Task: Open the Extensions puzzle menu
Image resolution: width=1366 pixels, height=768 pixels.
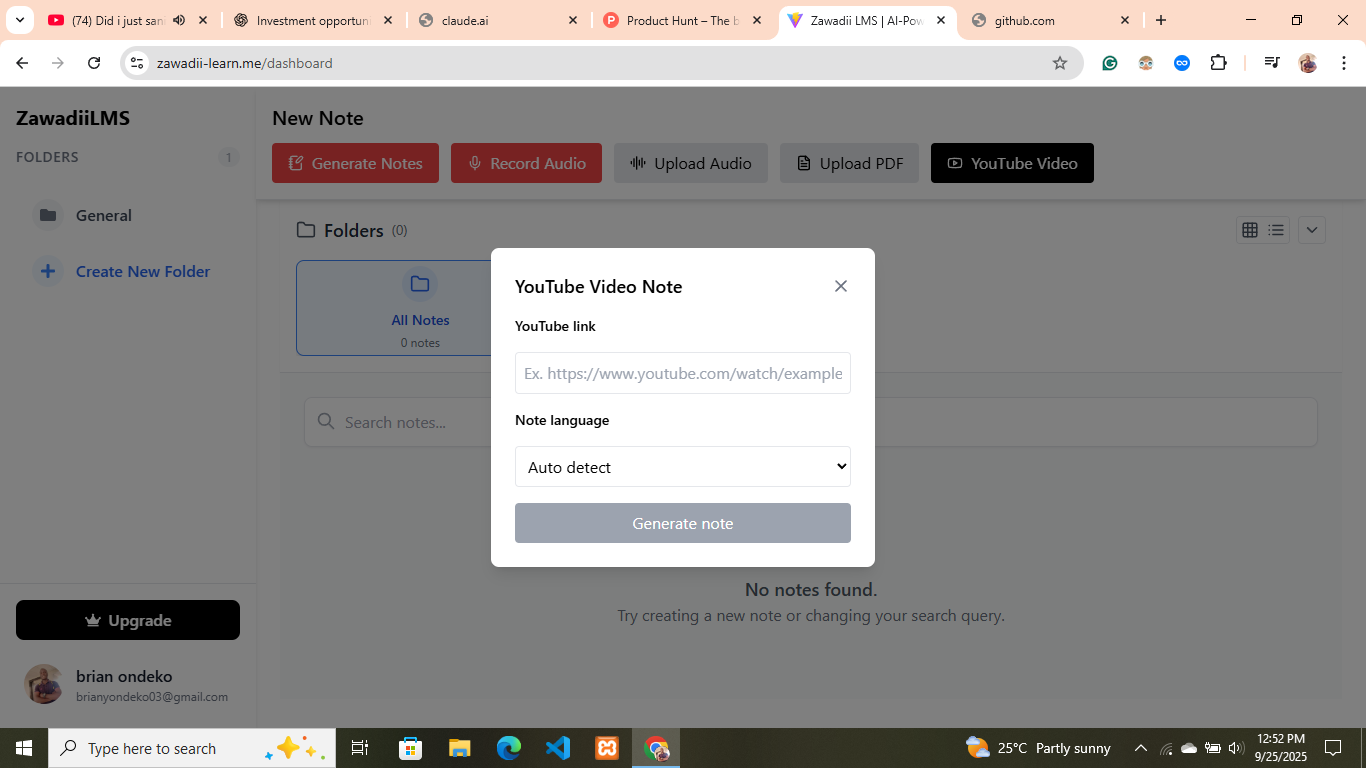Action: (1218, 63)
